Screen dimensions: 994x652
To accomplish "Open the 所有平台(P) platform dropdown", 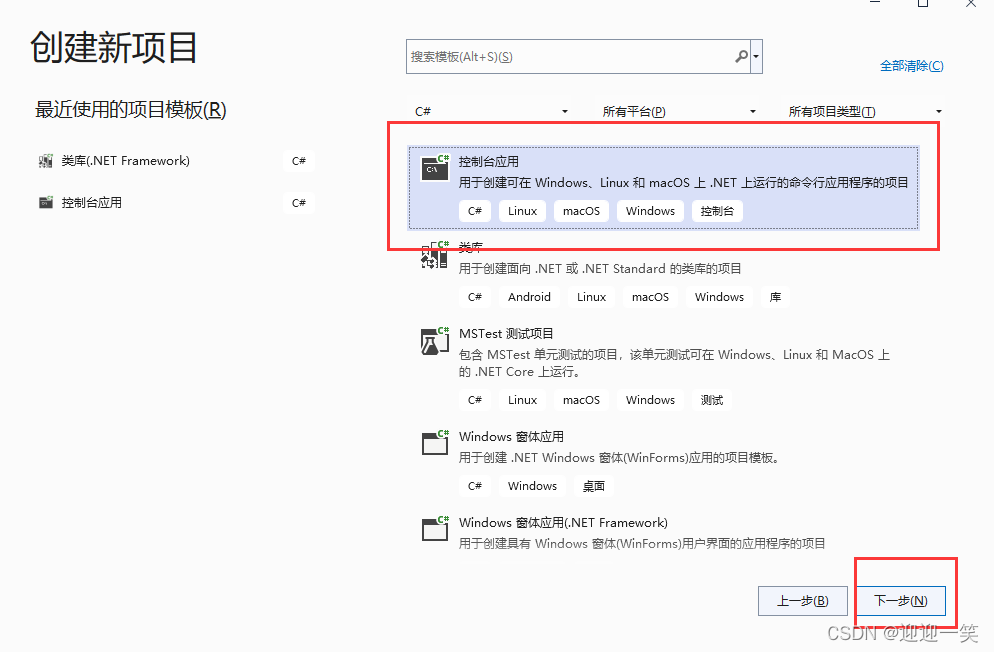I will tap(678, 112).
